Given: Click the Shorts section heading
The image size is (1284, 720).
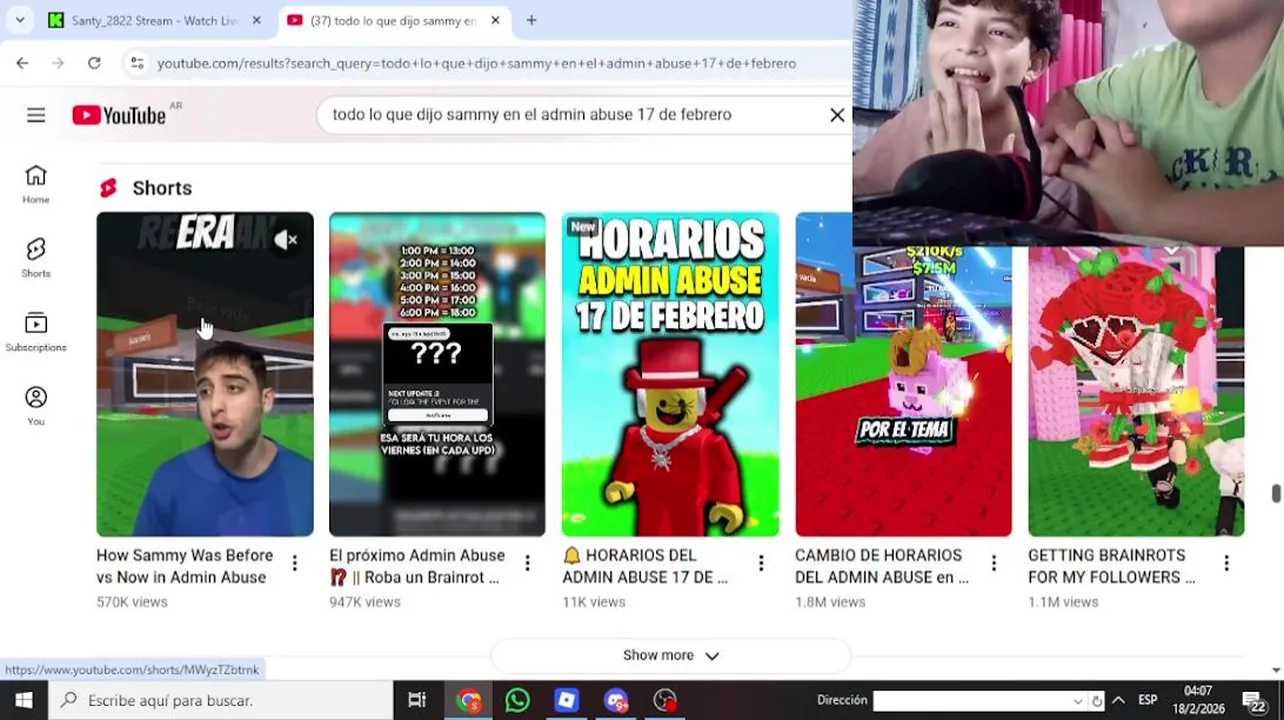Looking at the screenshot, I should pyautogui.click(x=162, y=188).
